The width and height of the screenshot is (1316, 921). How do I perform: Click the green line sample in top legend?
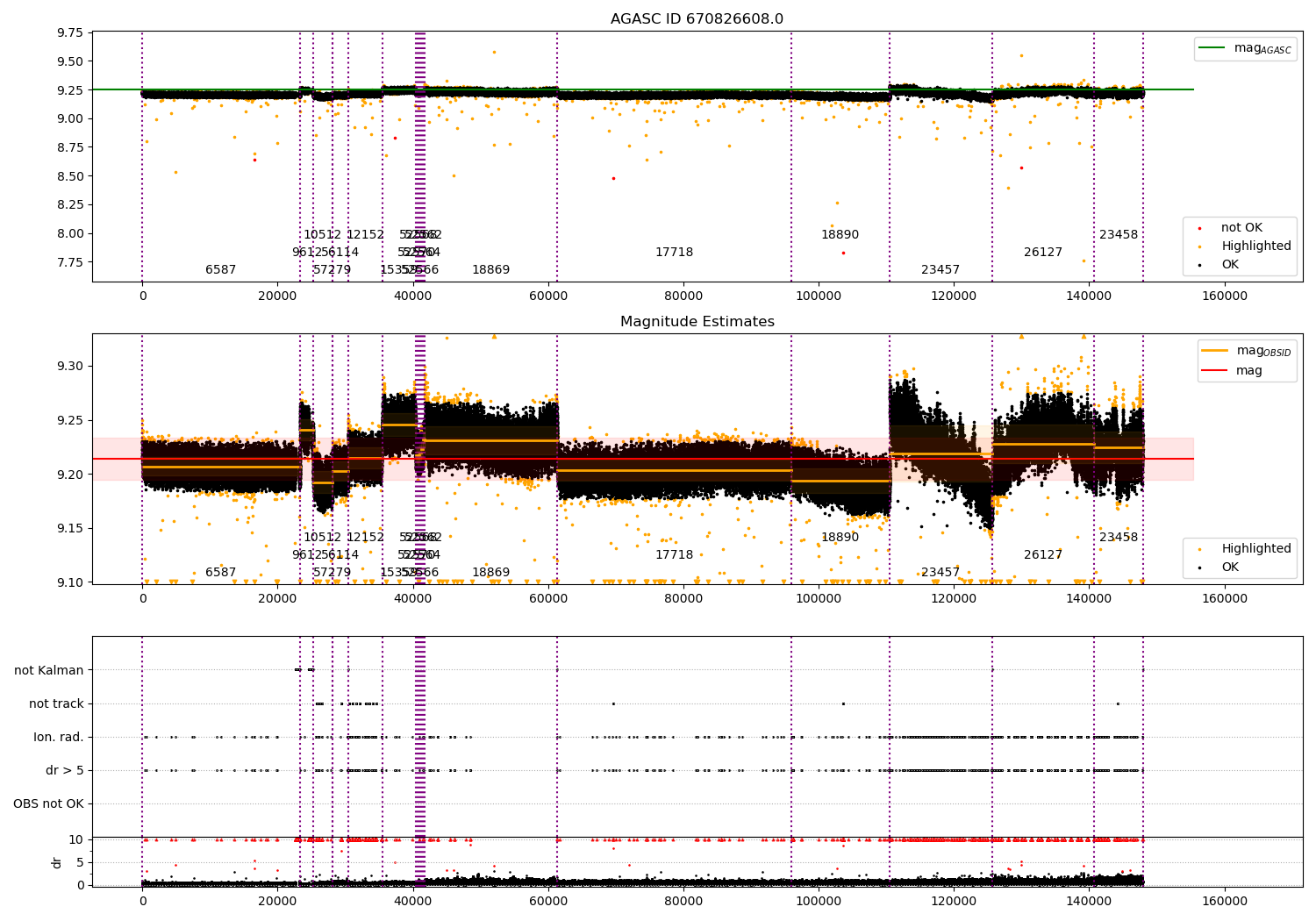tap(1212, 48)
